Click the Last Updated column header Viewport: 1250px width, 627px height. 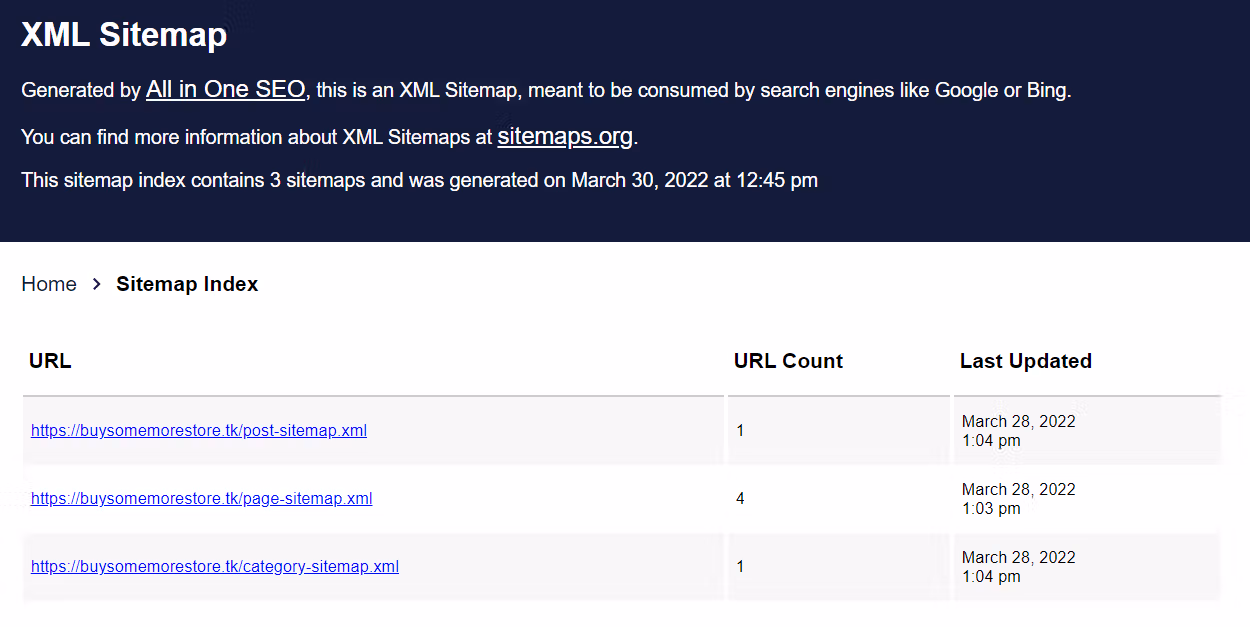tap(1026, 360)
